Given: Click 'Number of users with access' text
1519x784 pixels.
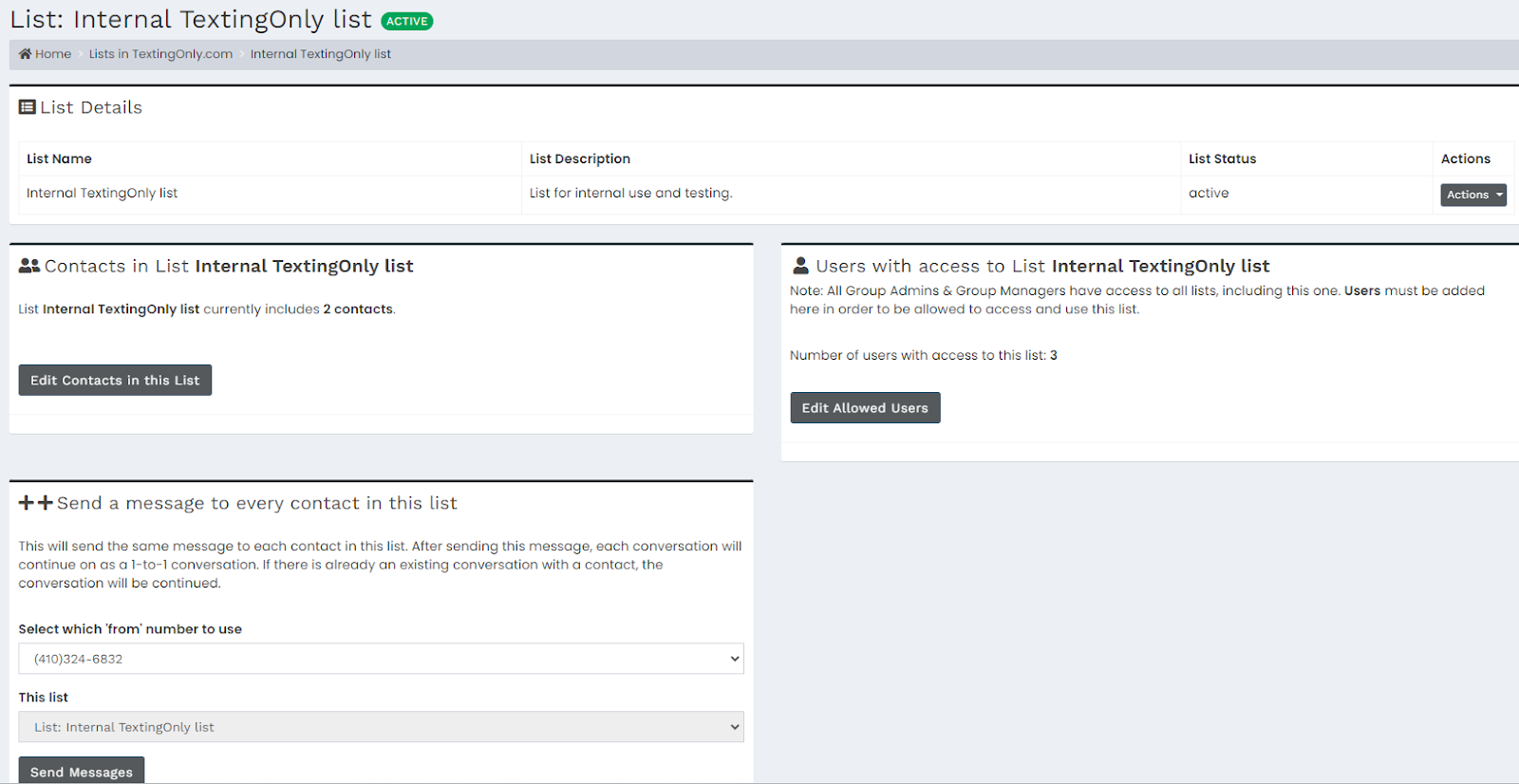Looking at the screenshot, I should [x=923, y=355].
